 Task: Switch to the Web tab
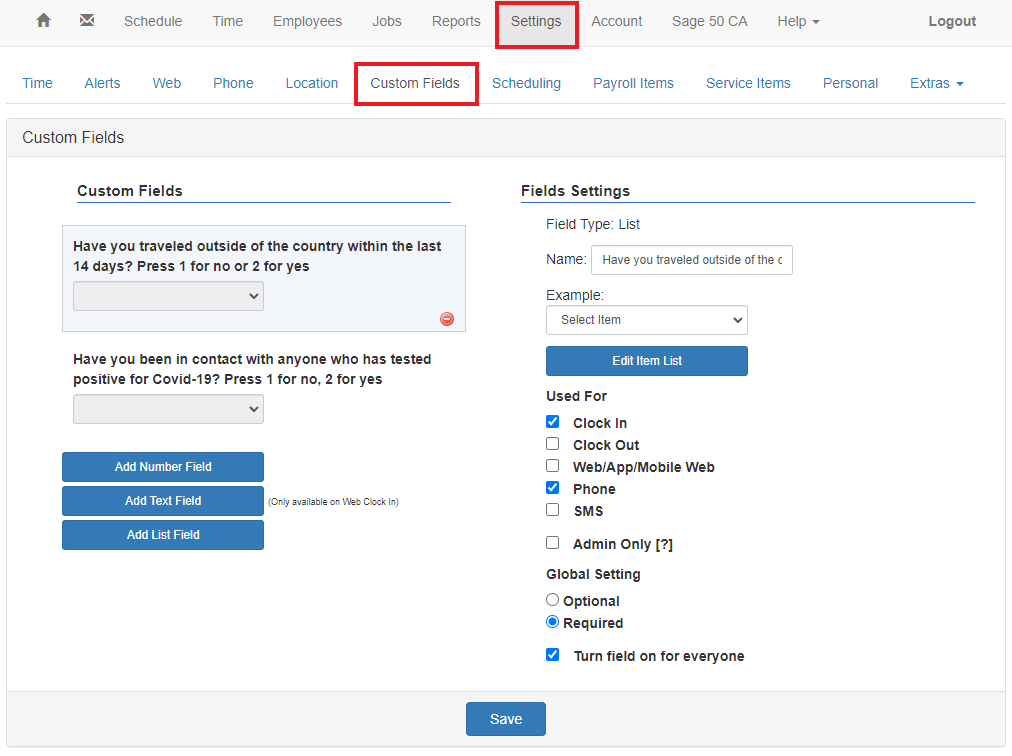tap(167, 83)
